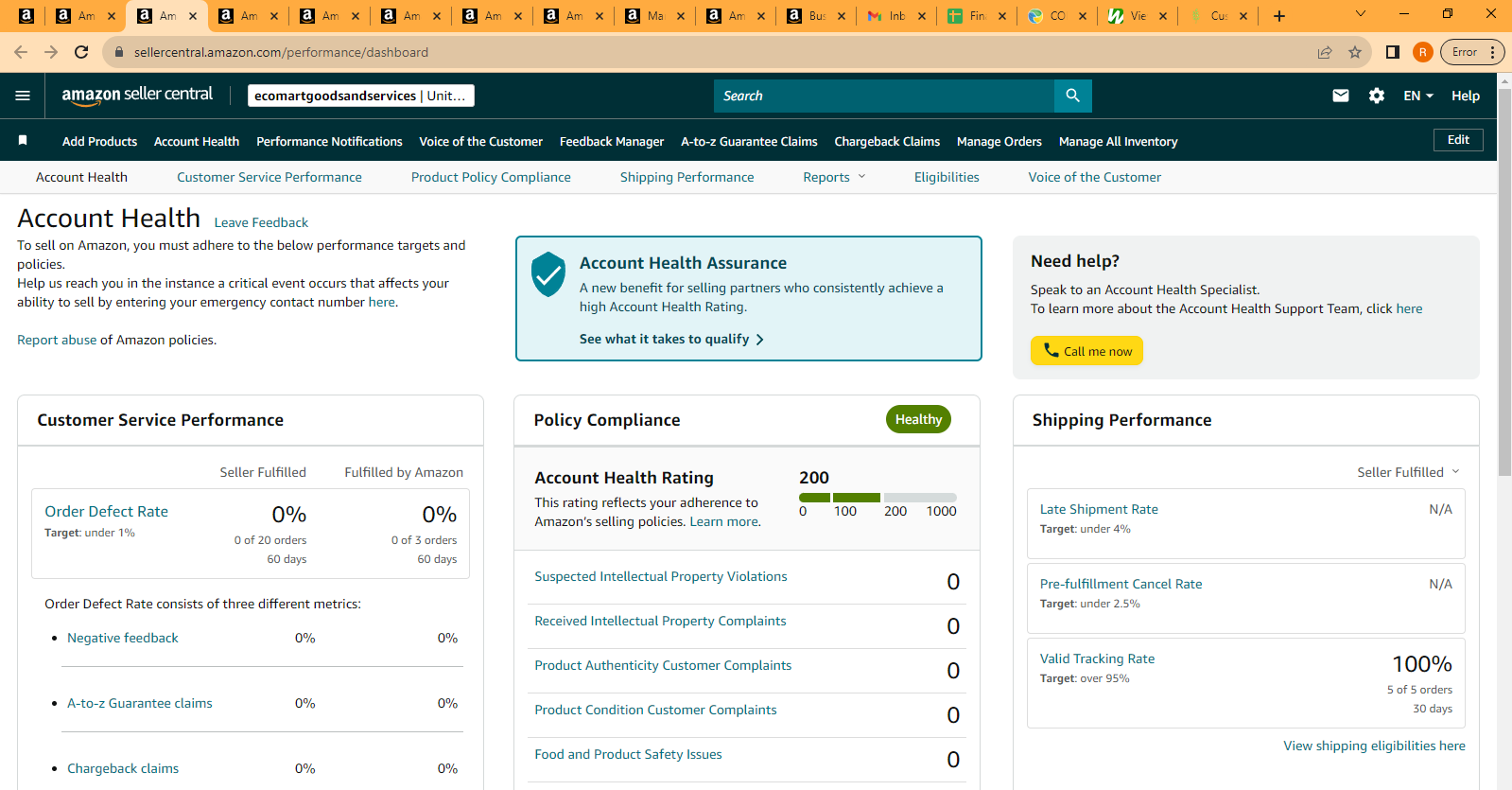Viewport: 1512px width, 790px height.
Task: Close the Inb Gmail tab
Action: pos(922,16)
